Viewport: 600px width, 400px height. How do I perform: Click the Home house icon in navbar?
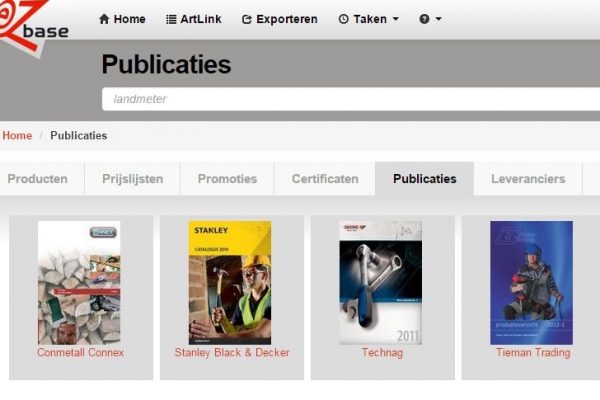coord(104,19)
